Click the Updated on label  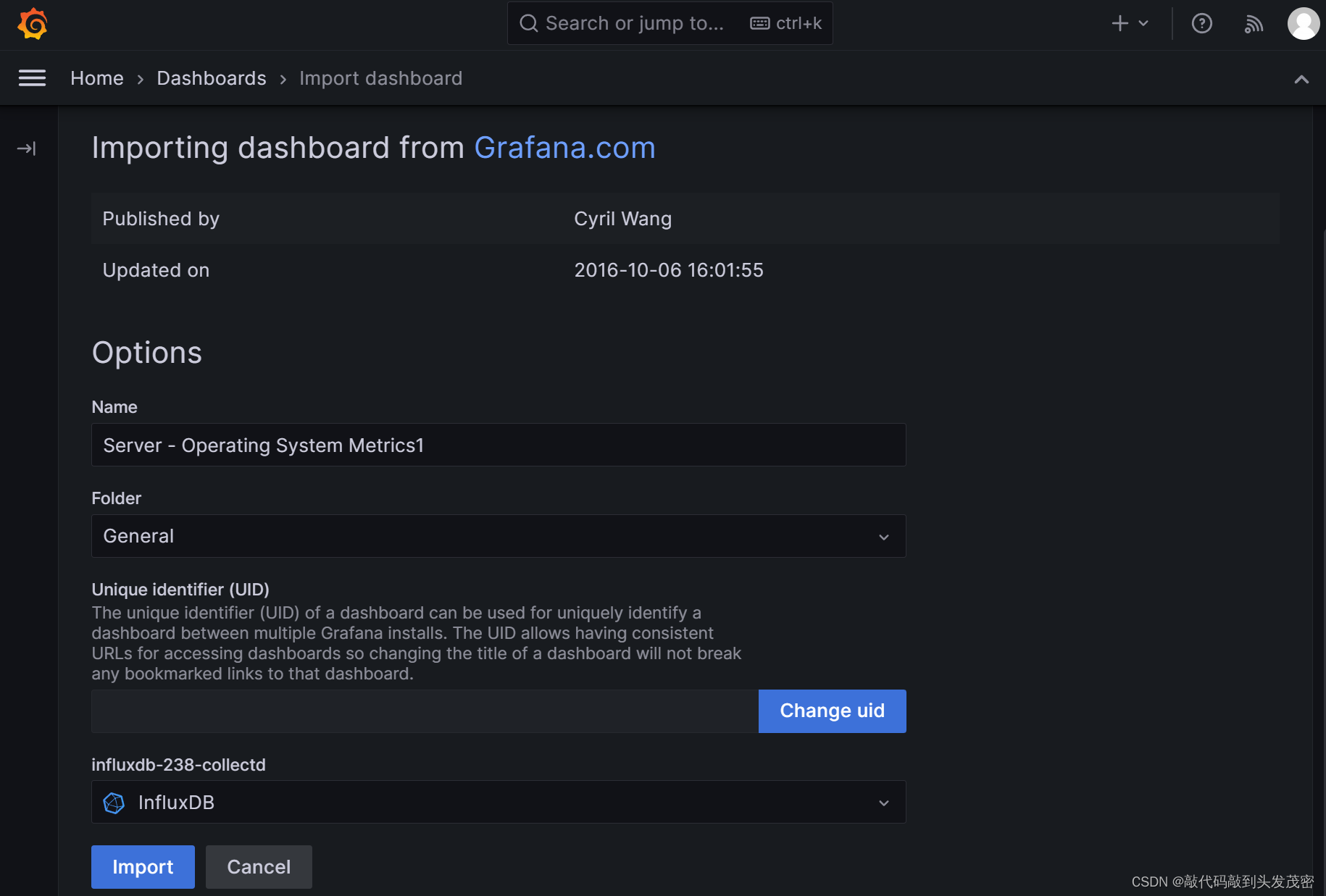[x=156, y=270]
